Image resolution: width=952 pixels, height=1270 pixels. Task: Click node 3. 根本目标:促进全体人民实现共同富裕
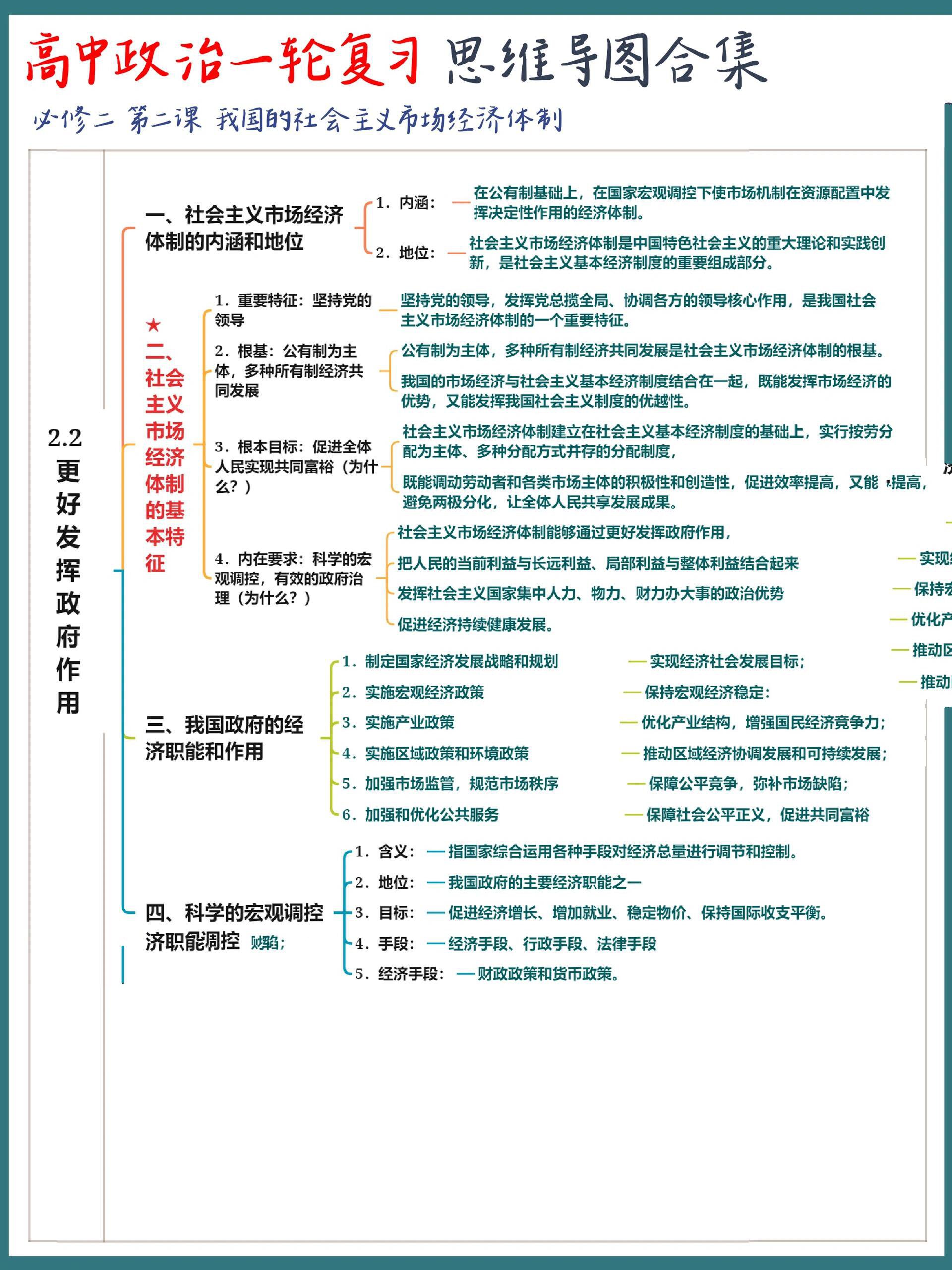click(296, 466)
